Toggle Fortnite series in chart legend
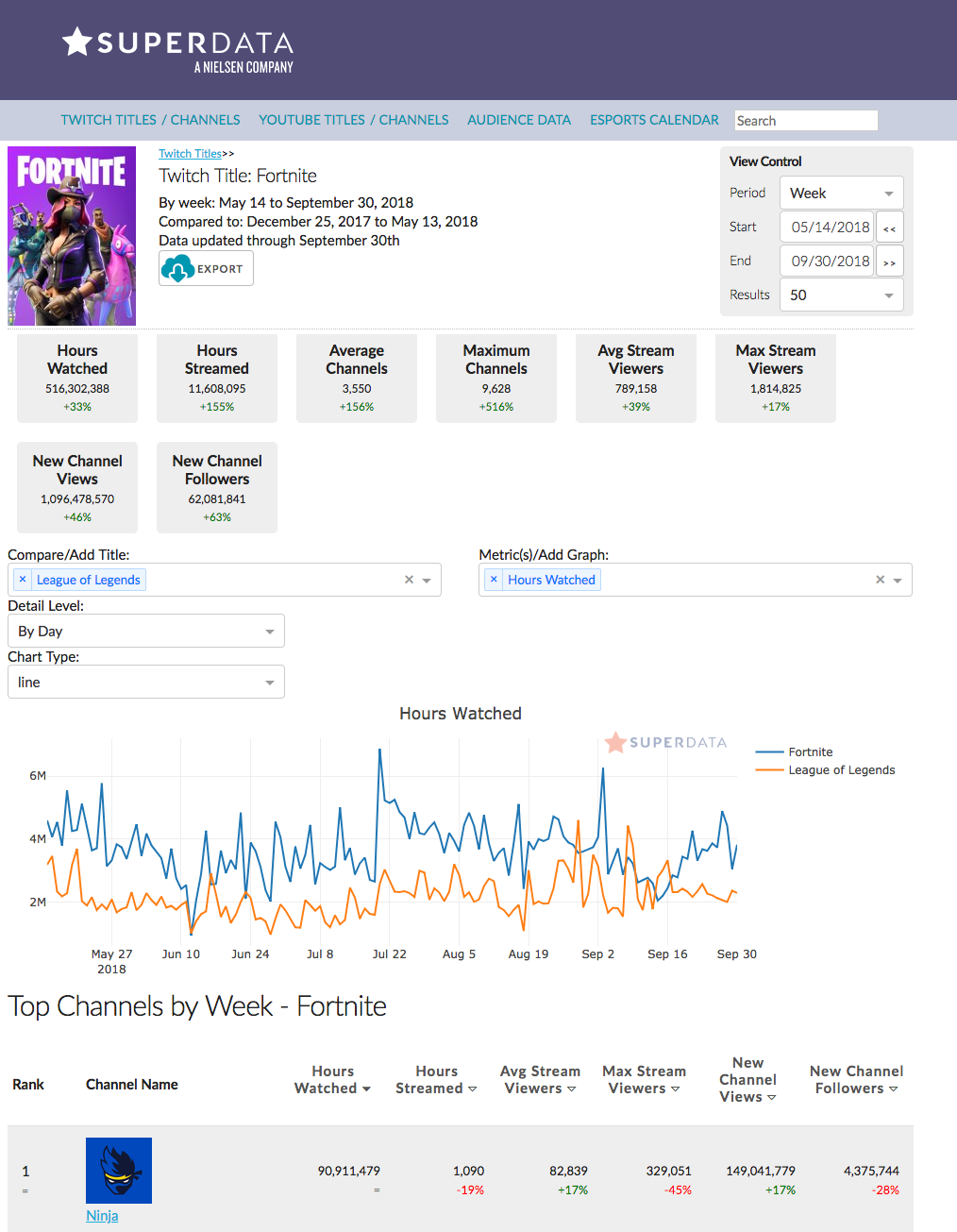Screen dimensions: 957x1232 point(810,752)
